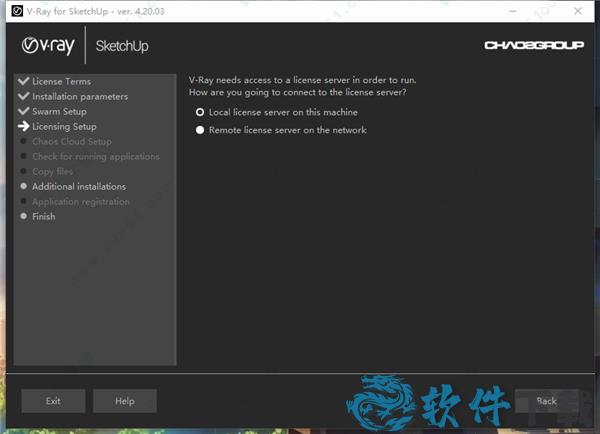
Task: Select the Application registration step
Action: click(x=81, y=202)
